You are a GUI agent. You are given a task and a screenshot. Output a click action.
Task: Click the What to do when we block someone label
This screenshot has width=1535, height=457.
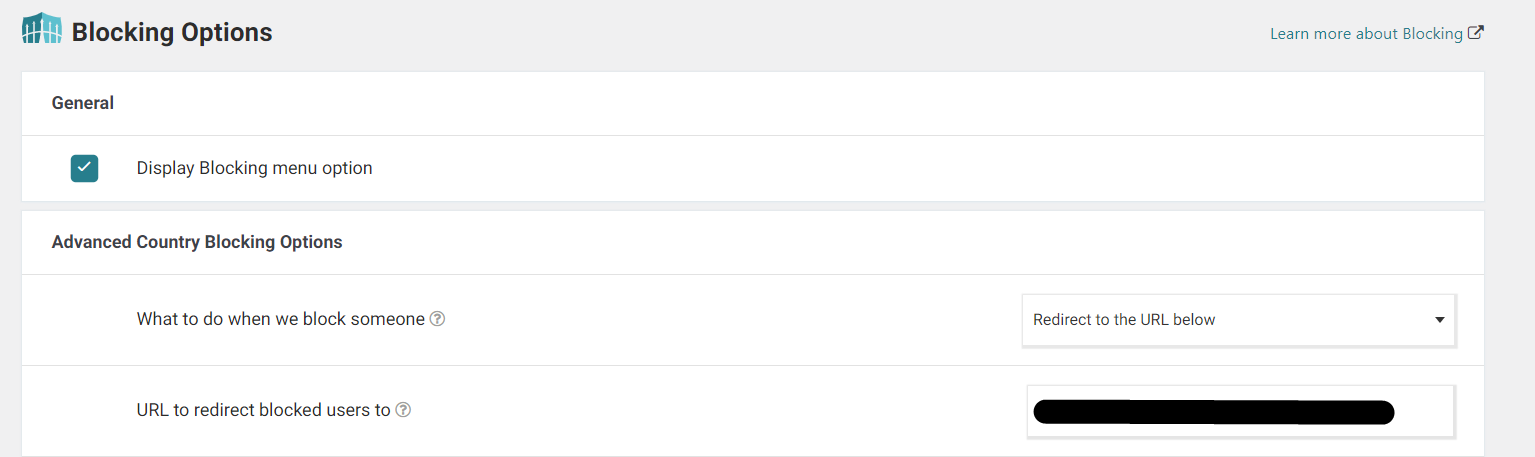coord(281,320)
